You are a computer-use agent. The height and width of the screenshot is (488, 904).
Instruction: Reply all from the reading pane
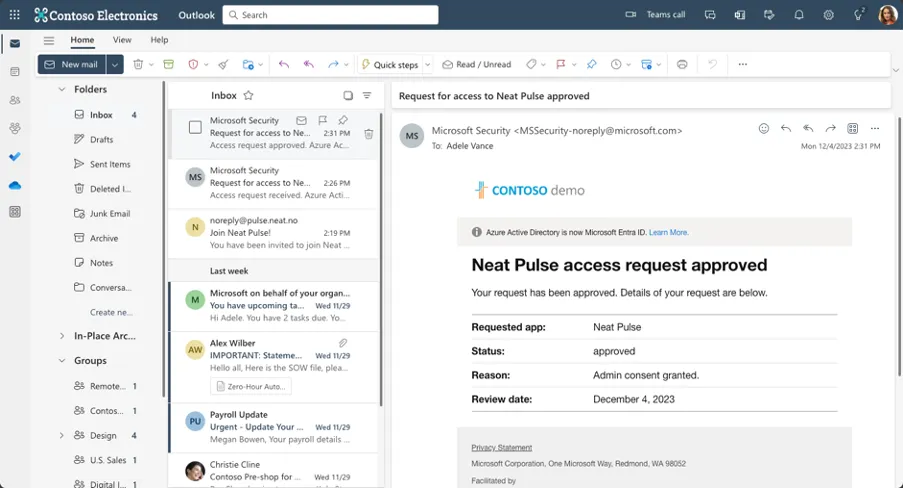pyautogui.click(x=808, y=129)
